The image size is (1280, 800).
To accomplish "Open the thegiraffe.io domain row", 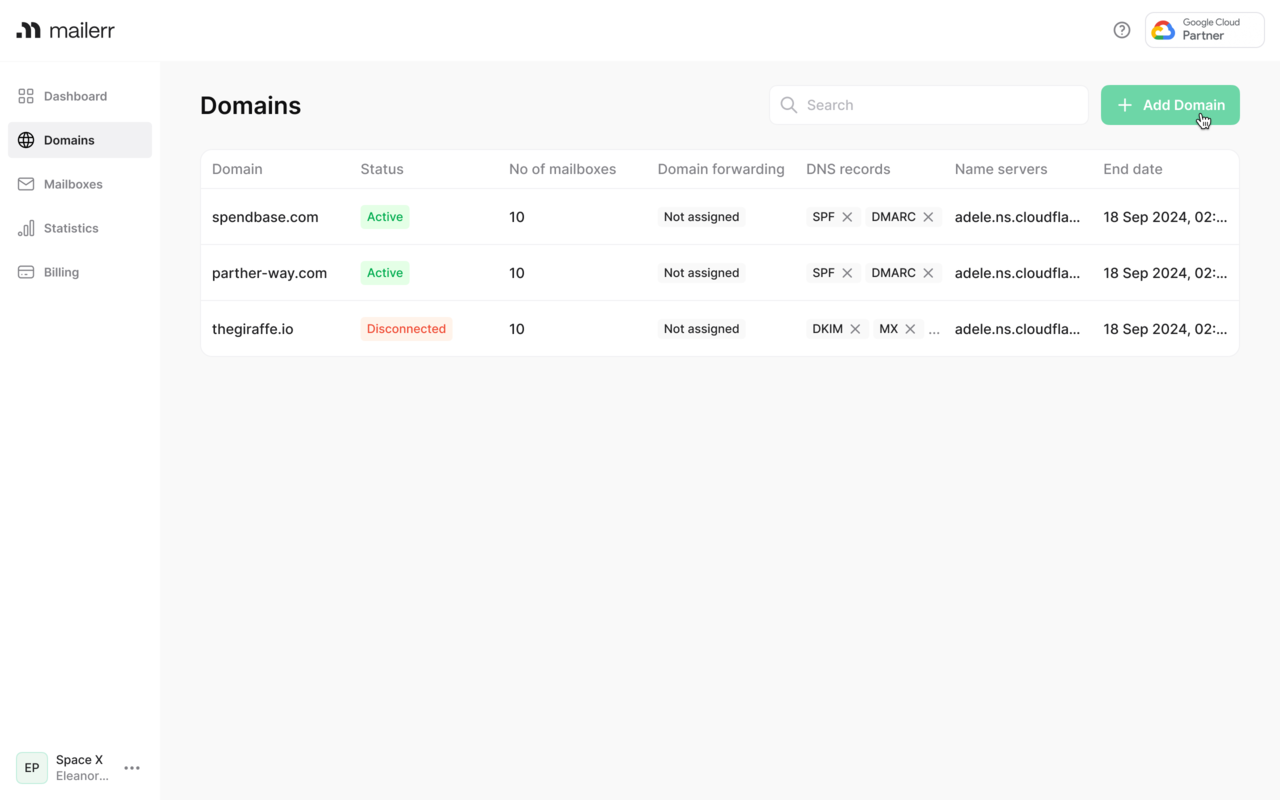I will [x=253, y=329].
